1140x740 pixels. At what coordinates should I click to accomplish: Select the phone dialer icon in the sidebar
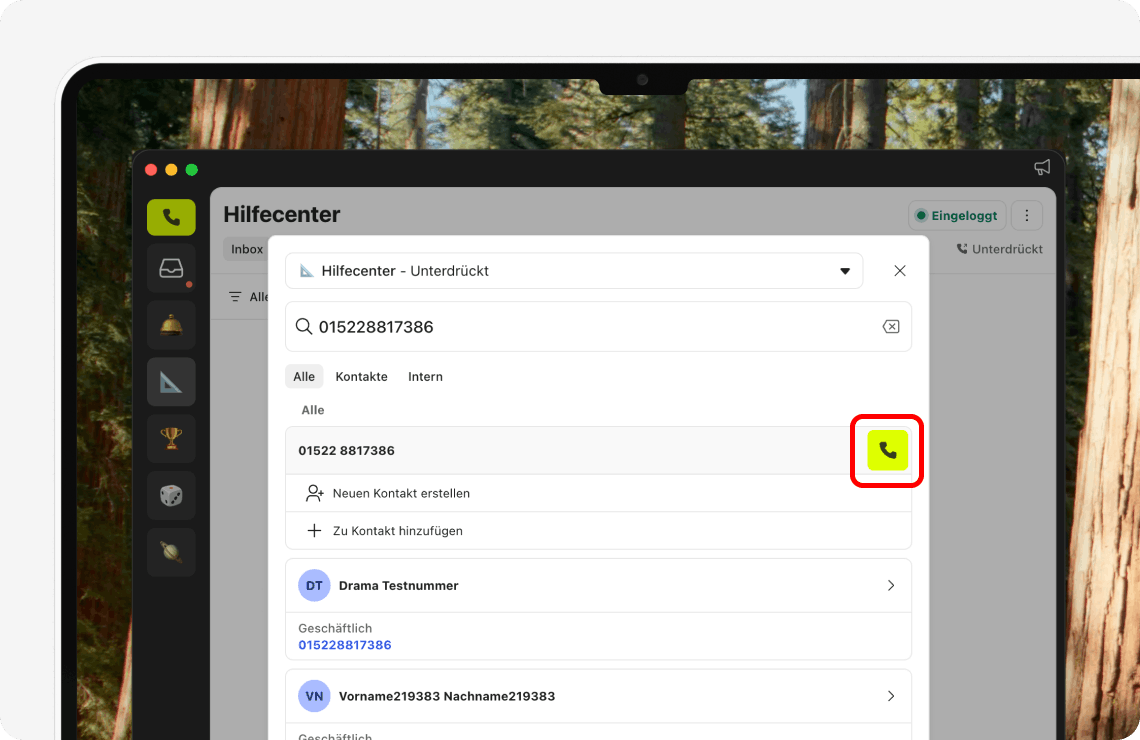click(171, 217)
